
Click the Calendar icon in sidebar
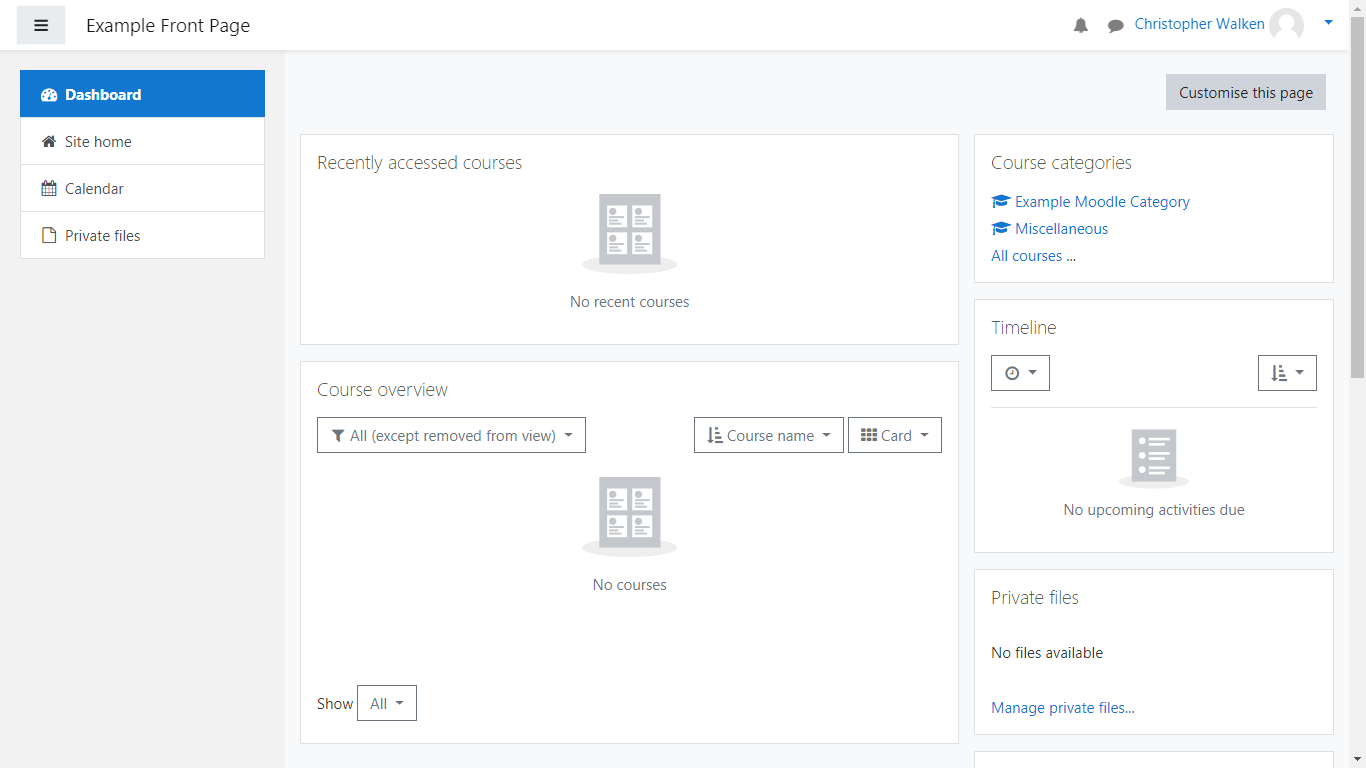[x=49, y=189]
